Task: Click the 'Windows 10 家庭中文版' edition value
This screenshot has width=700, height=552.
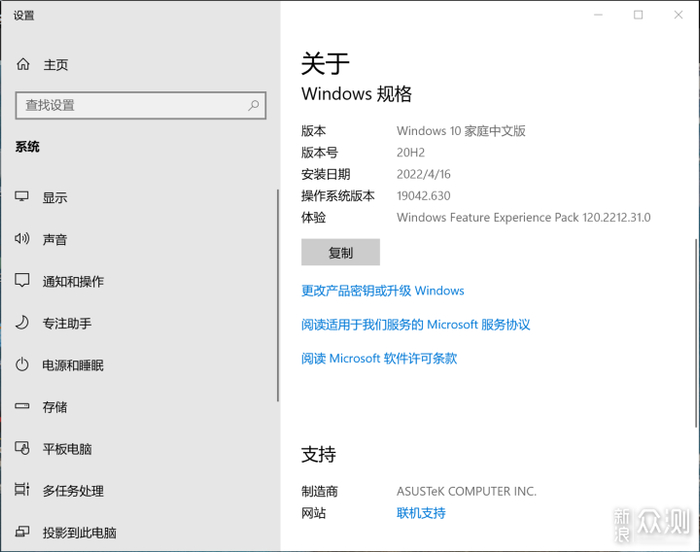Action: 461,131
